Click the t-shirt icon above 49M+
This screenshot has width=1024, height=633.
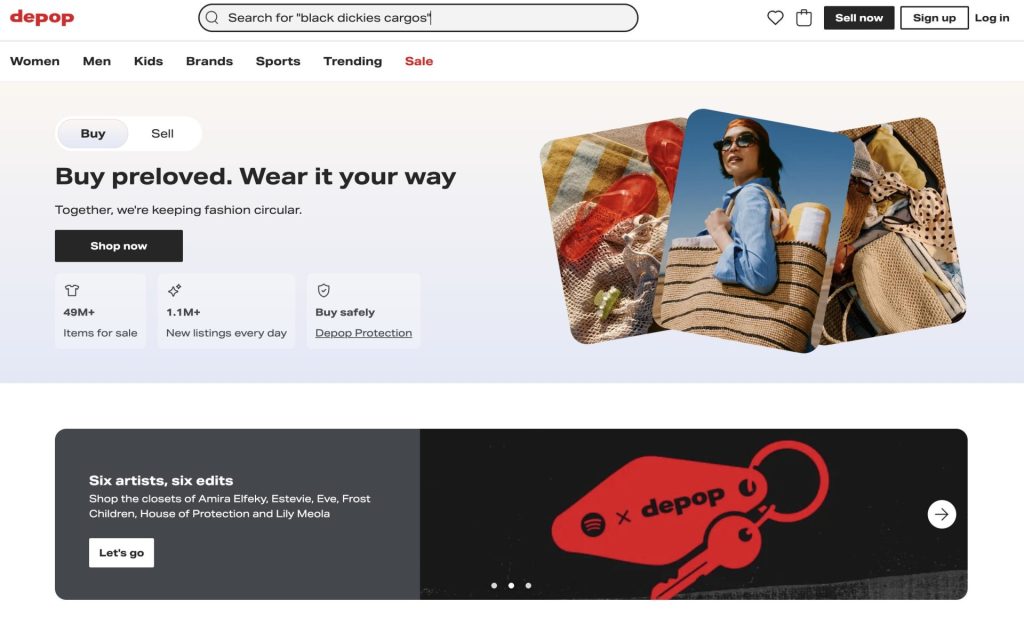pyautogui.click(x=72, y=290)
